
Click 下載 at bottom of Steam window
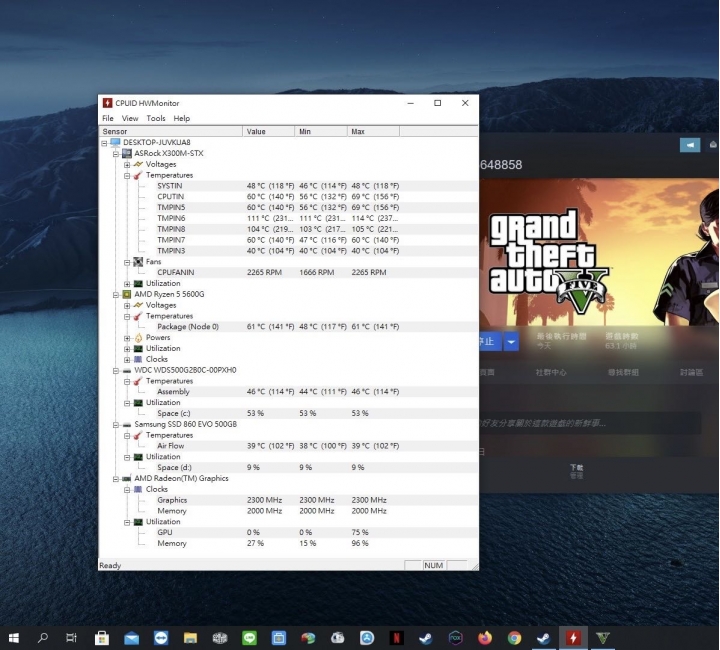[x=577, y=467]
